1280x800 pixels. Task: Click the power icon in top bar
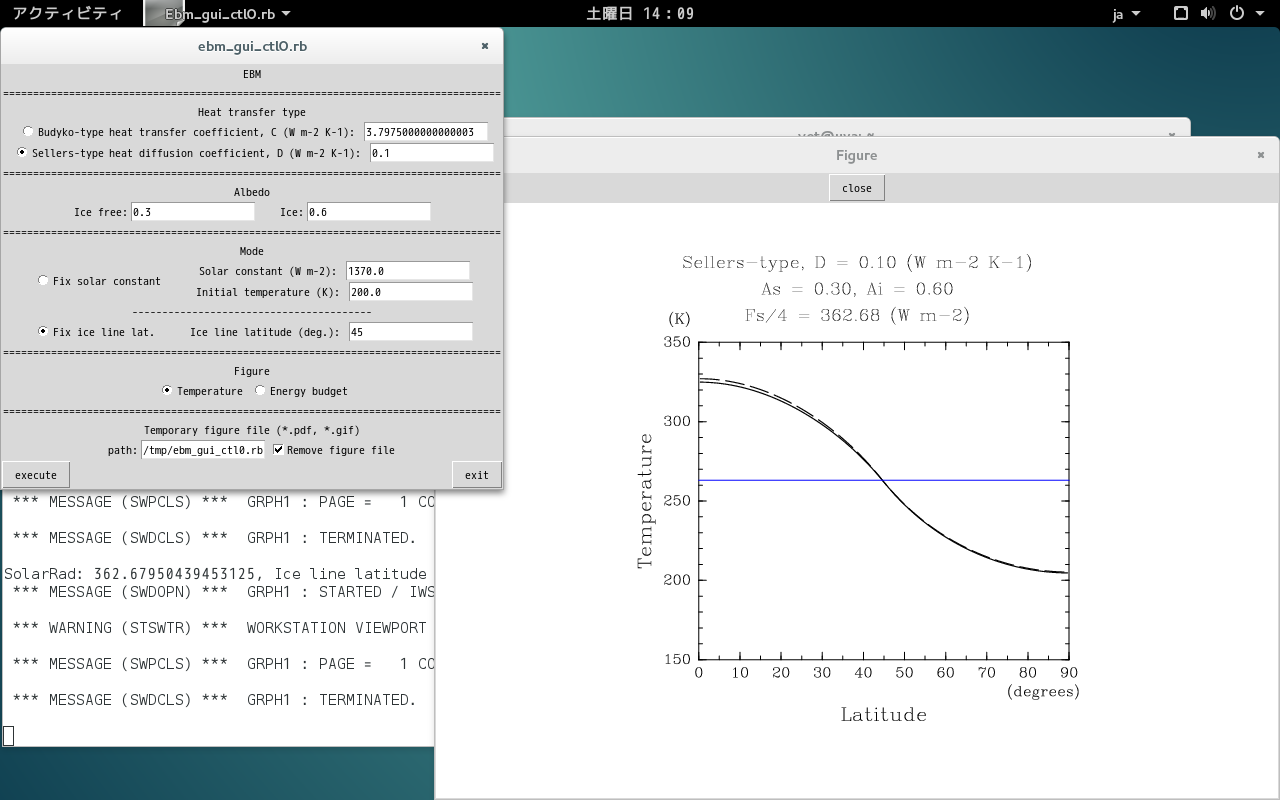pyautogui.click(x=1236, y=14)
